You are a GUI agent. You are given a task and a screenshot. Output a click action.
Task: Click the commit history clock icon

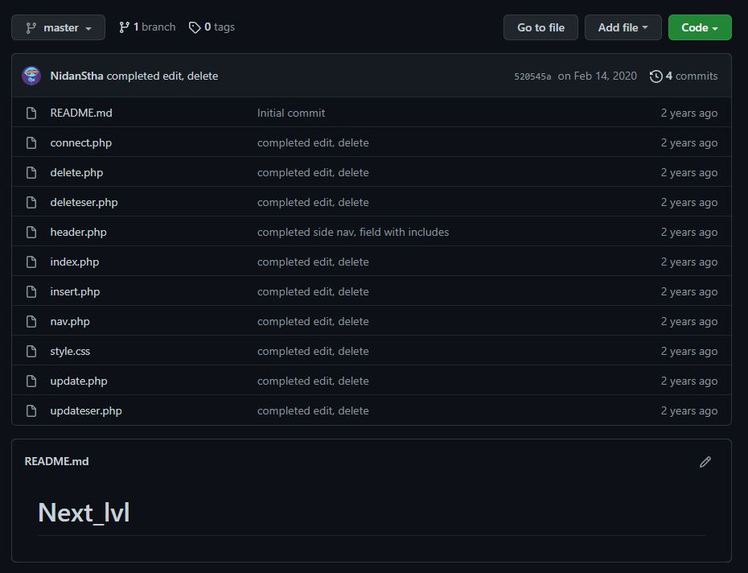(656, 76)
